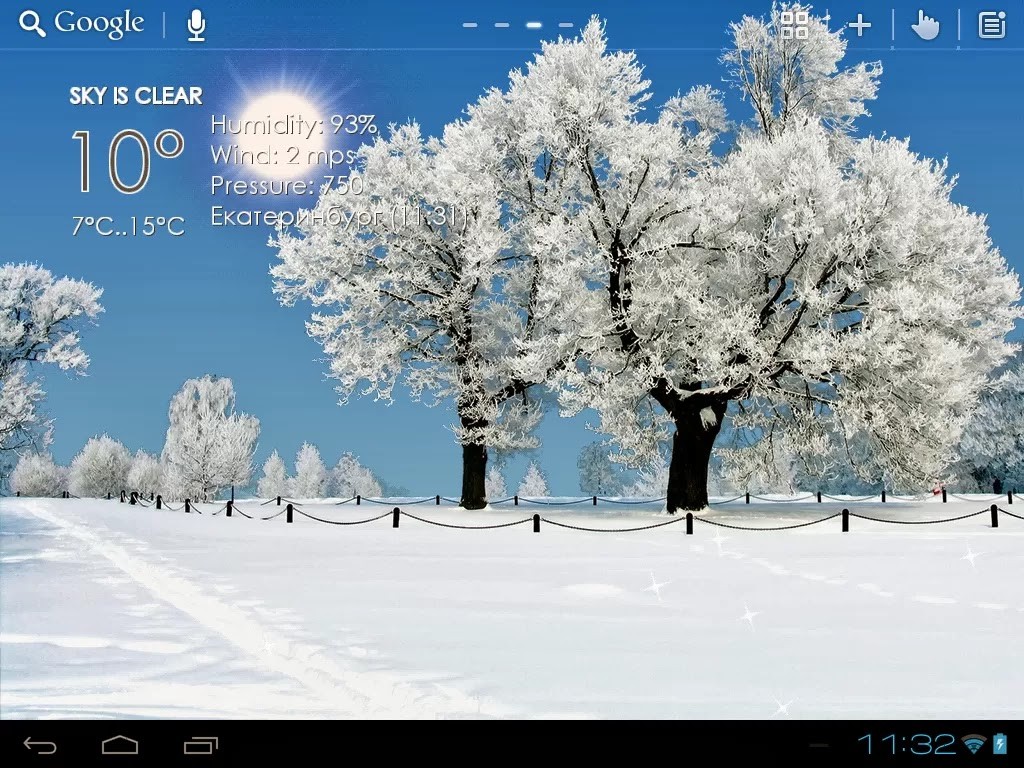Open Google search via magnifier icon

click(32, 24)
